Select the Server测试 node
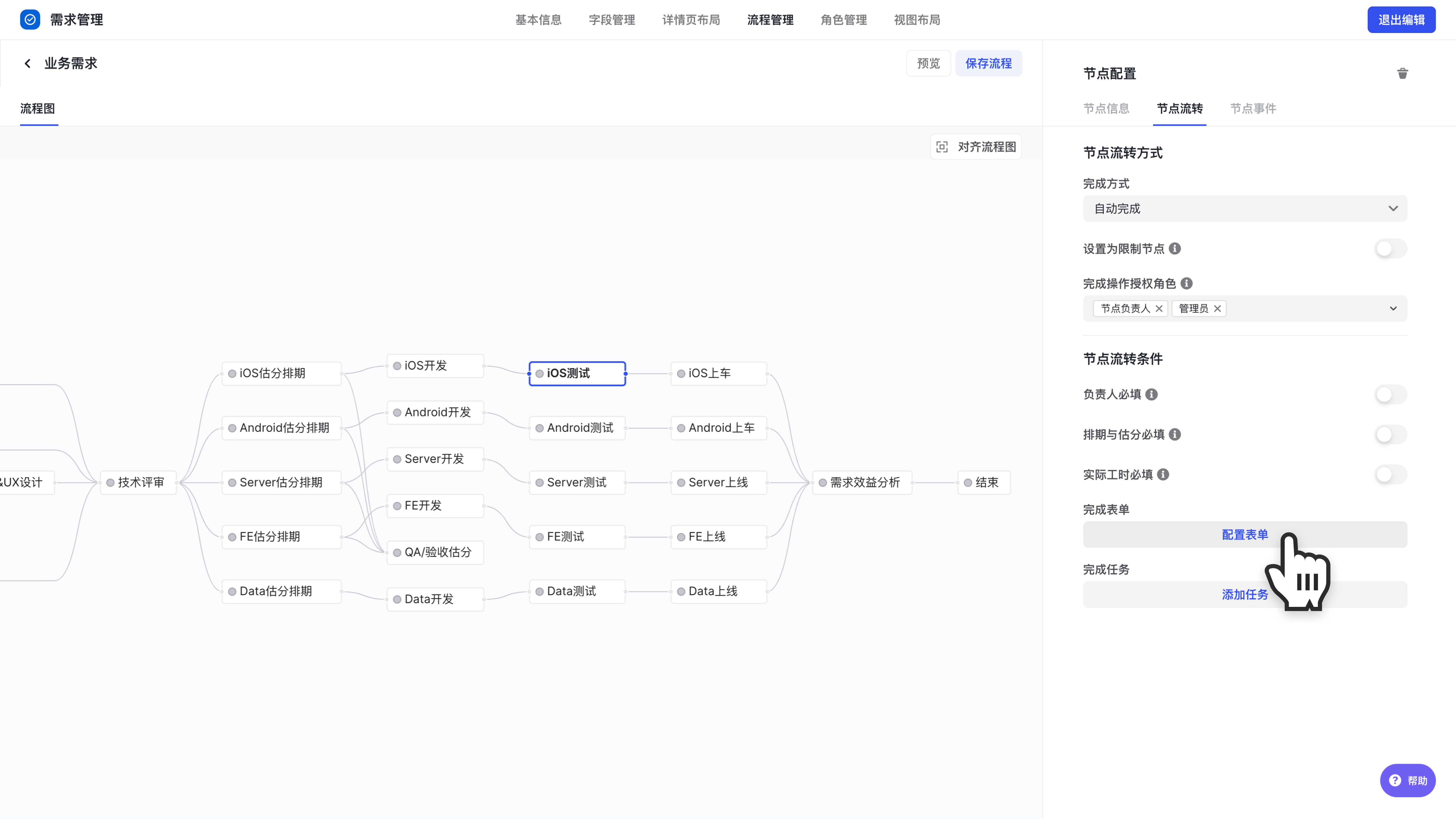The width and height of the screenshot is (1456, 819). (x=577, y=483)
